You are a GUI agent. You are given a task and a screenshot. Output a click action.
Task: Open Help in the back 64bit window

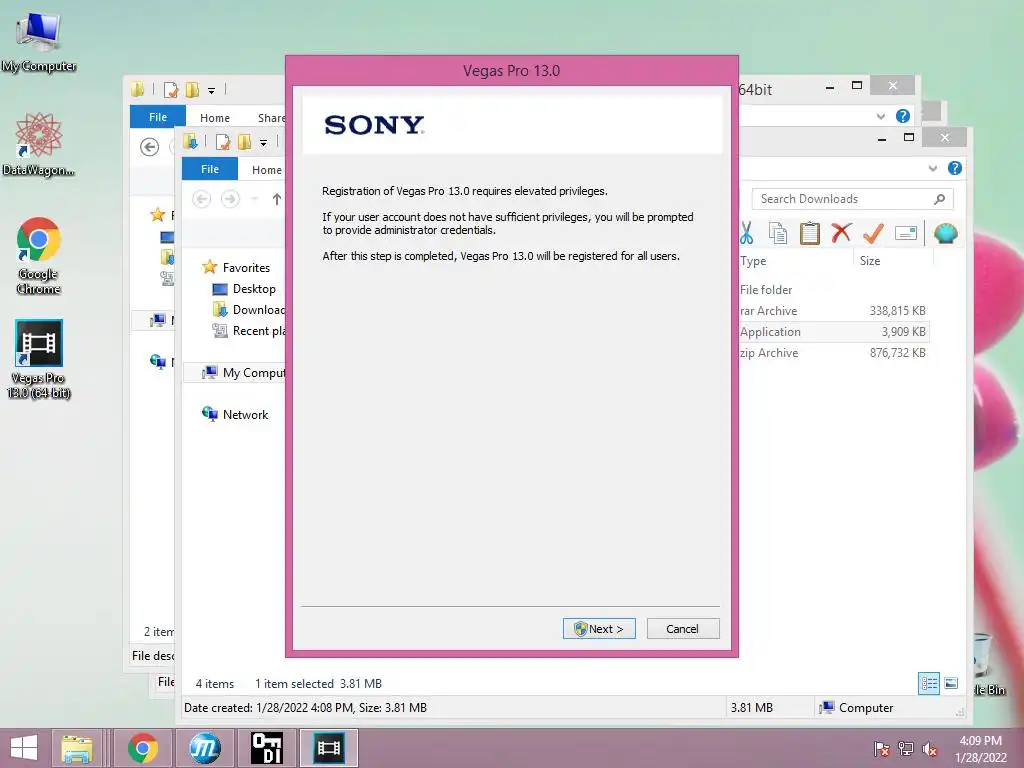903,116
